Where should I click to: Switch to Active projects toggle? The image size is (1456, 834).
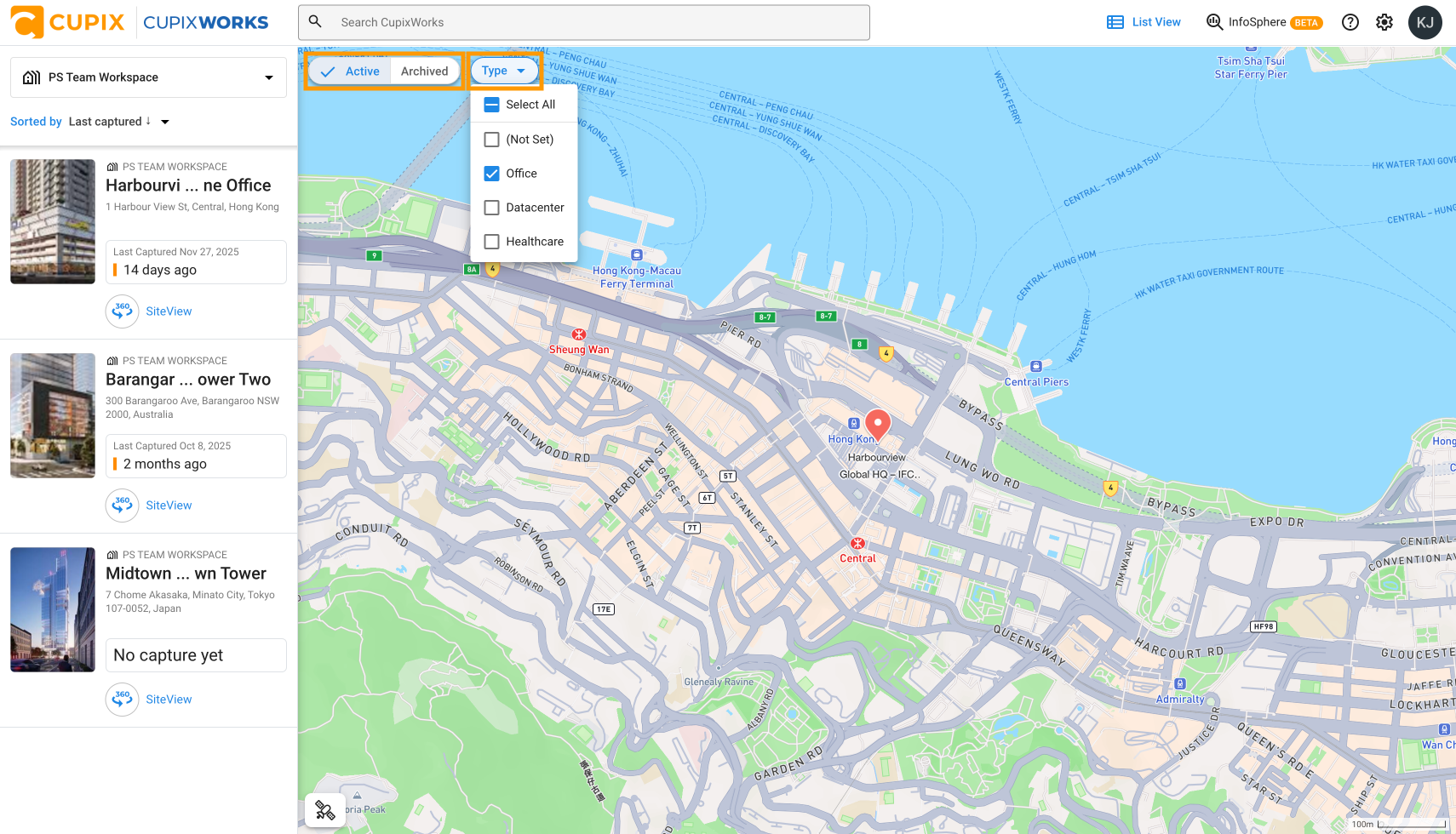point(350,71)
